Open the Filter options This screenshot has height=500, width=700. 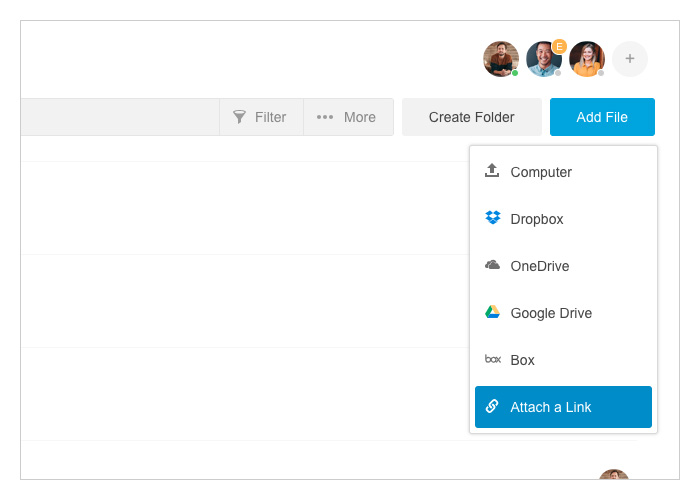[x=261, y=117]
